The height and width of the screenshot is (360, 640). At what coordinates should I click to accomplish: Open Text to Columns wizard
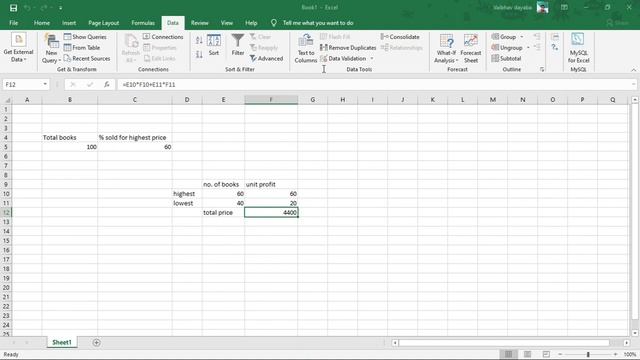coord(305,49)
